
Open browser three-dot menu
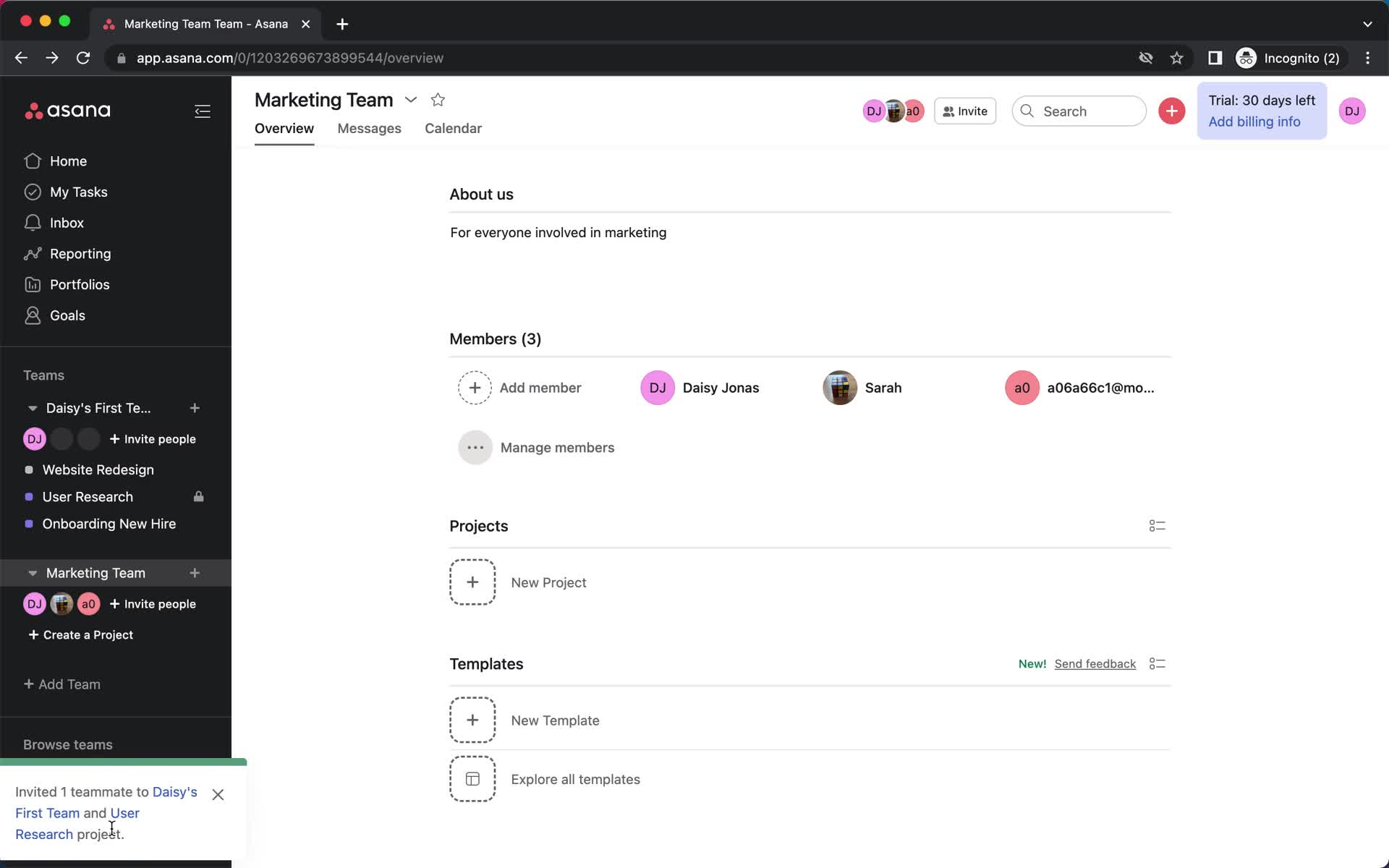1367,58
